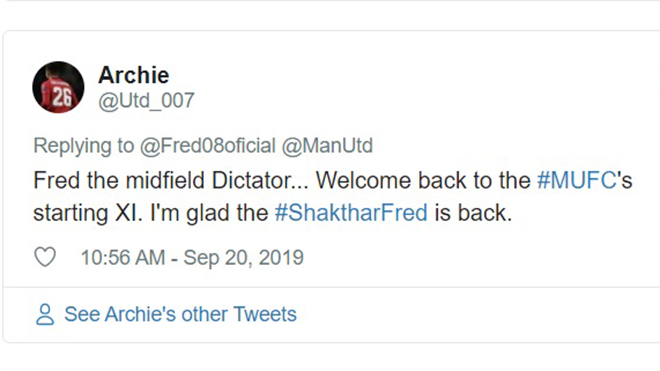This screenshot has height=371, width=660.
Task: Click the 'Sep 20, 2019' date text
Action: click(x=243, y=257)
